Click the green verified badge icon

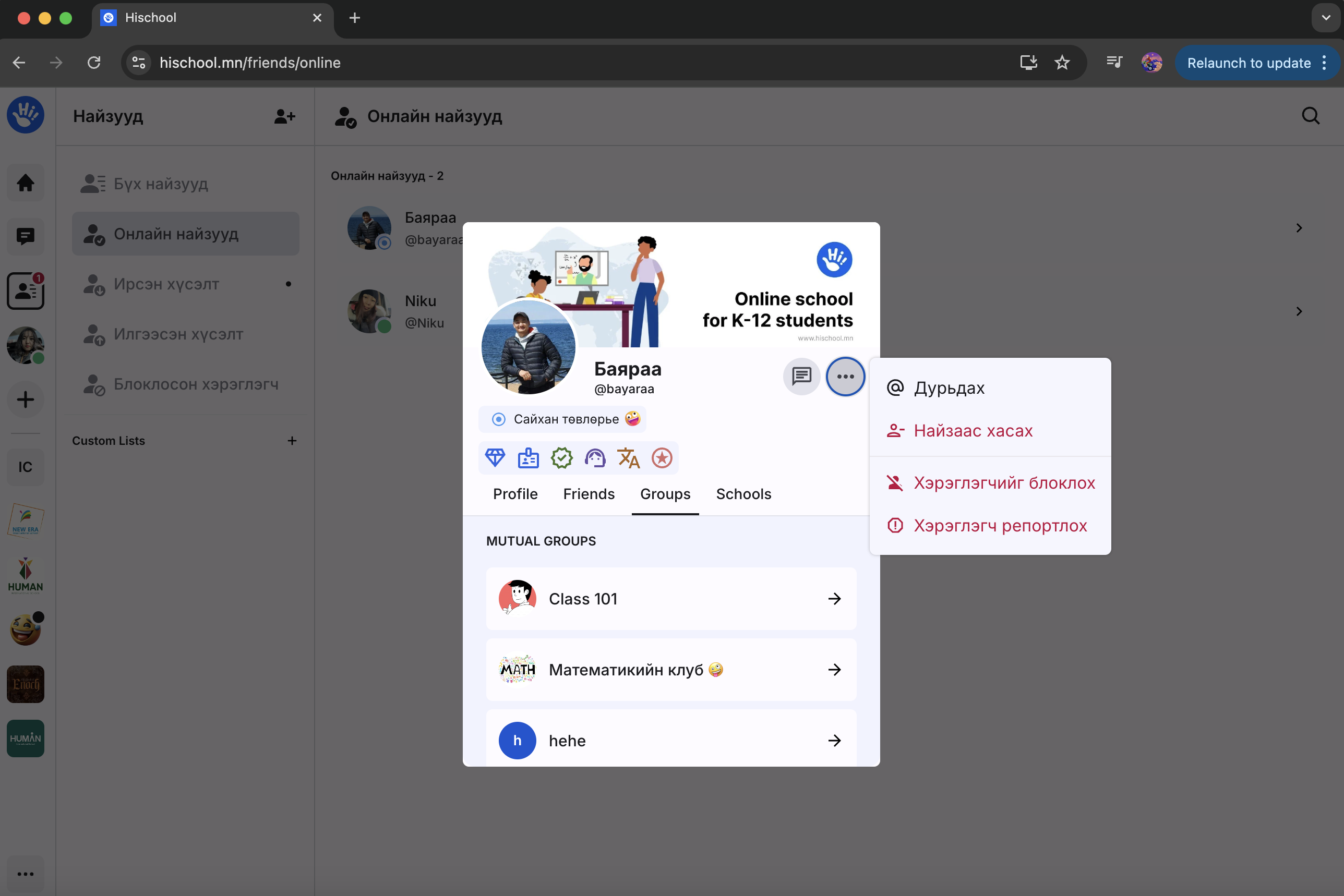pyautogui.click(x=561, y=458)
